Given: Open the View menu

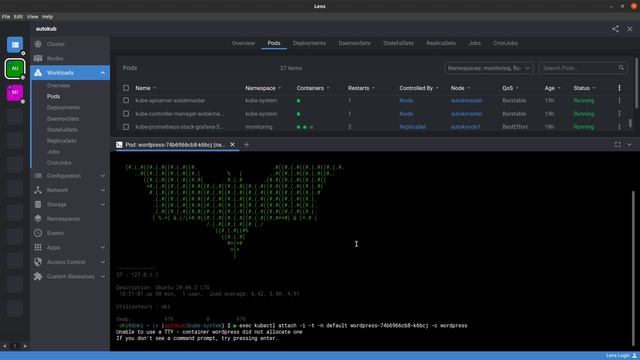Looking at the screenshot, I should tap(32, 17).
